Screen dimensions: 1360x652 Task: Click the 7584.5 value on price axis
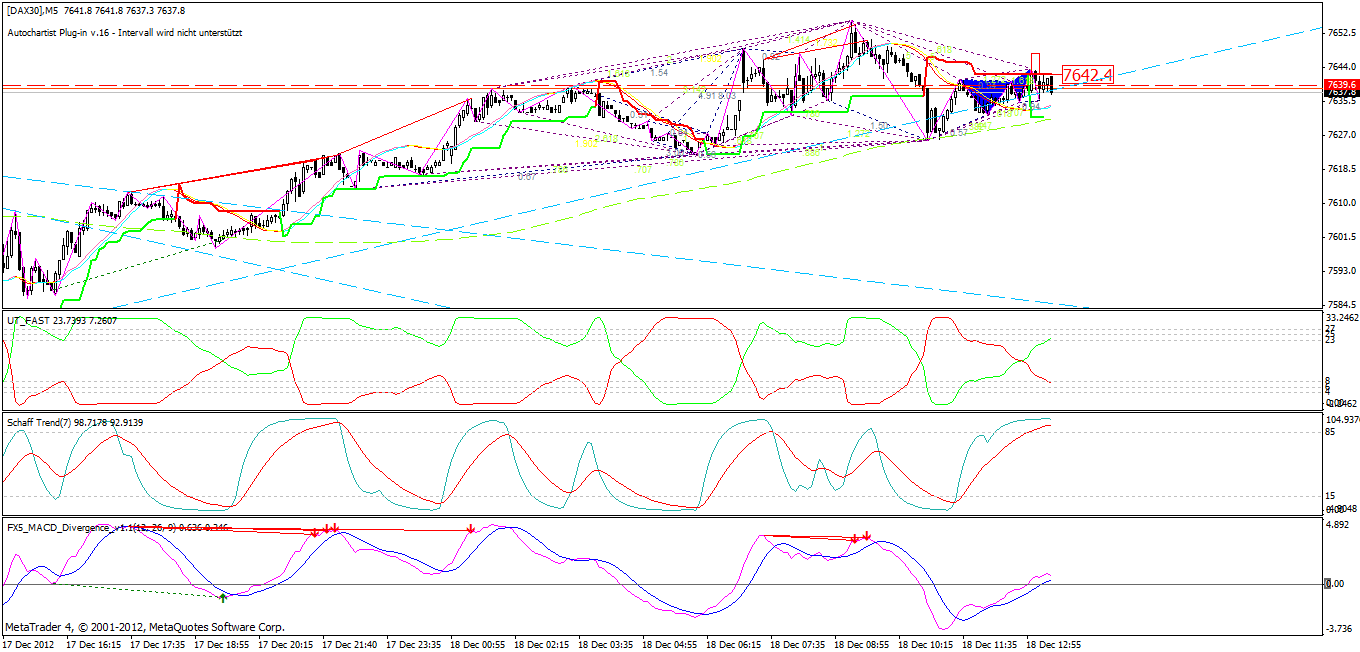[1341, 304]
